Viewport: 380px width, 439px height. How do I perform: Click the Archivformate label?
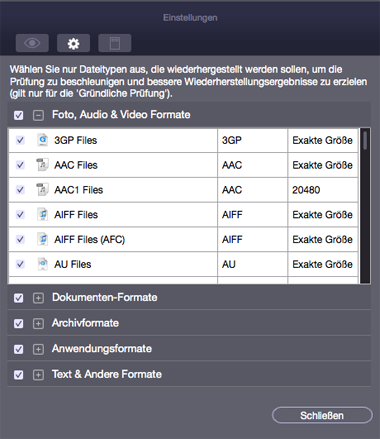coord(85,323)
